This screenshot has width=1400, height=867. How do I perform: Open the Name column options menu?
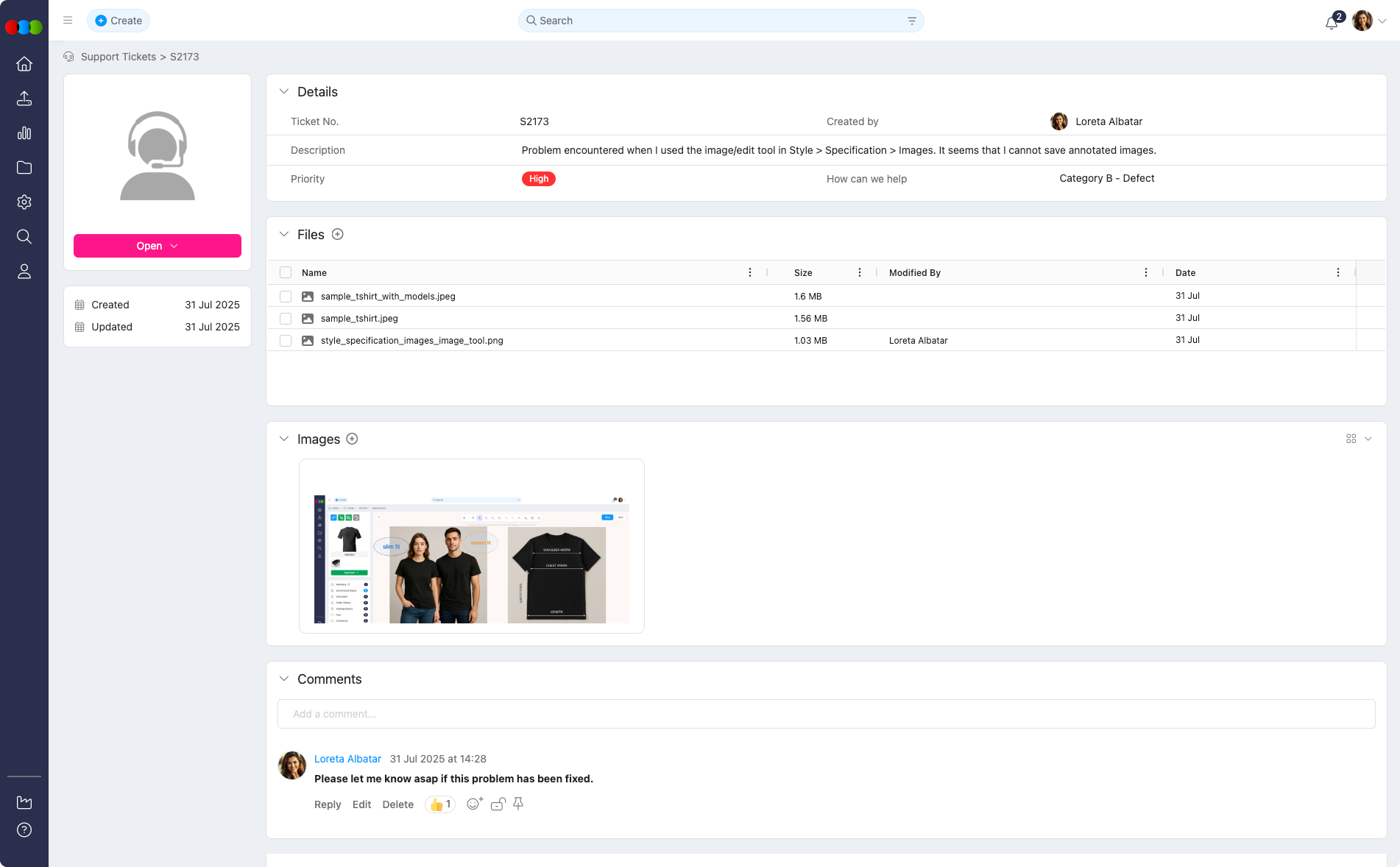pyautogui.click(x=750, y=272)
